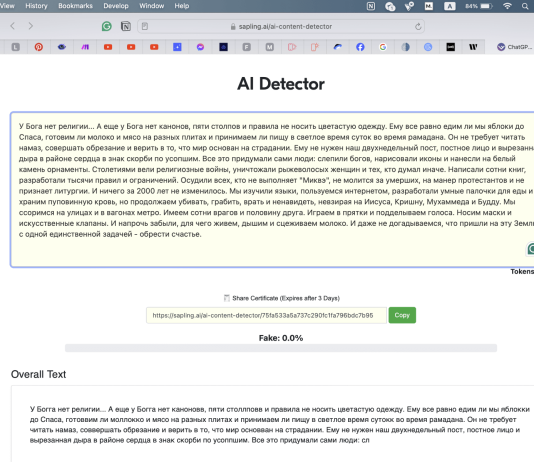
Task: Click the Fake percentage progress bar
Action: point(281,348)
